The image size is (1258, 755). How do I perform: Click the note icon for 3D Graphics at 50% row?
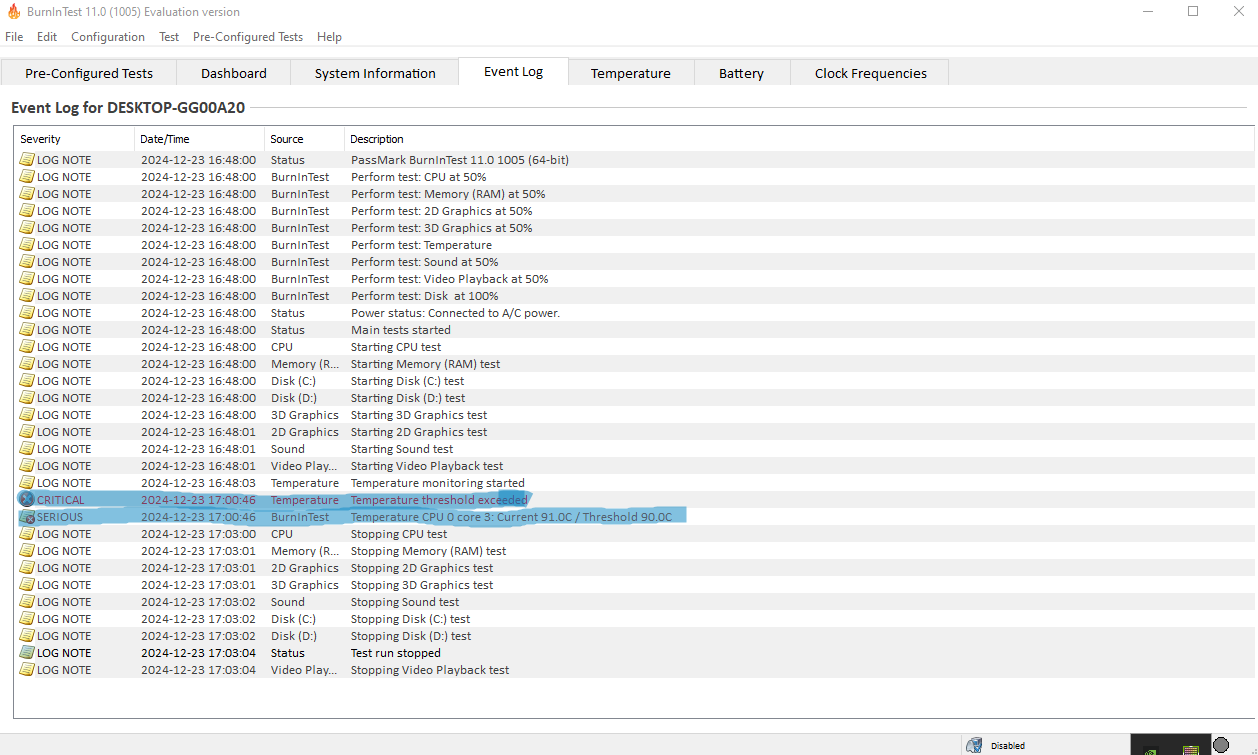(x=27, y=228)
